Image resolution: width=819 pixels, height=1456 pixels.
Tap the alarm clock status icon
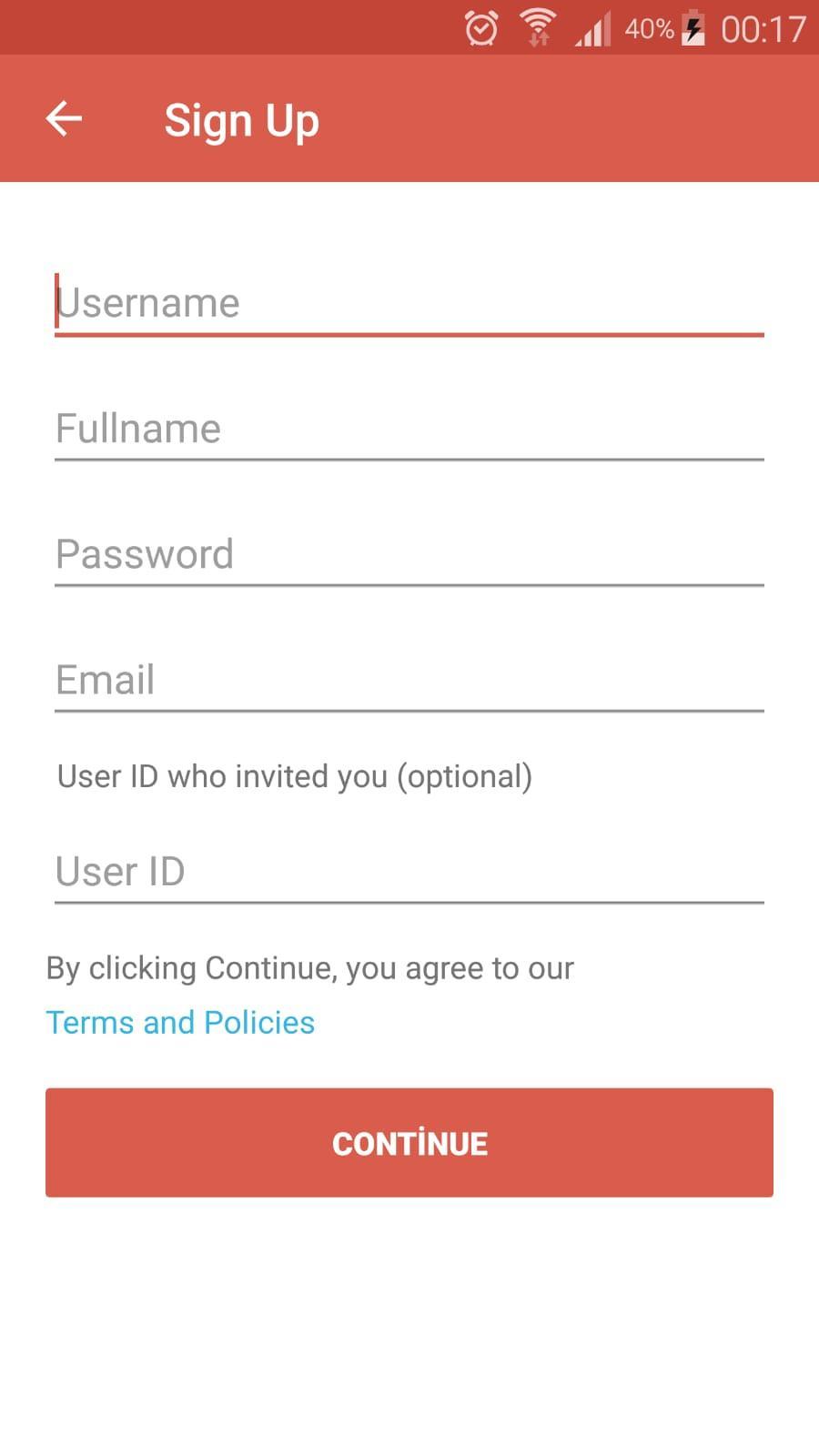point(481,28)
